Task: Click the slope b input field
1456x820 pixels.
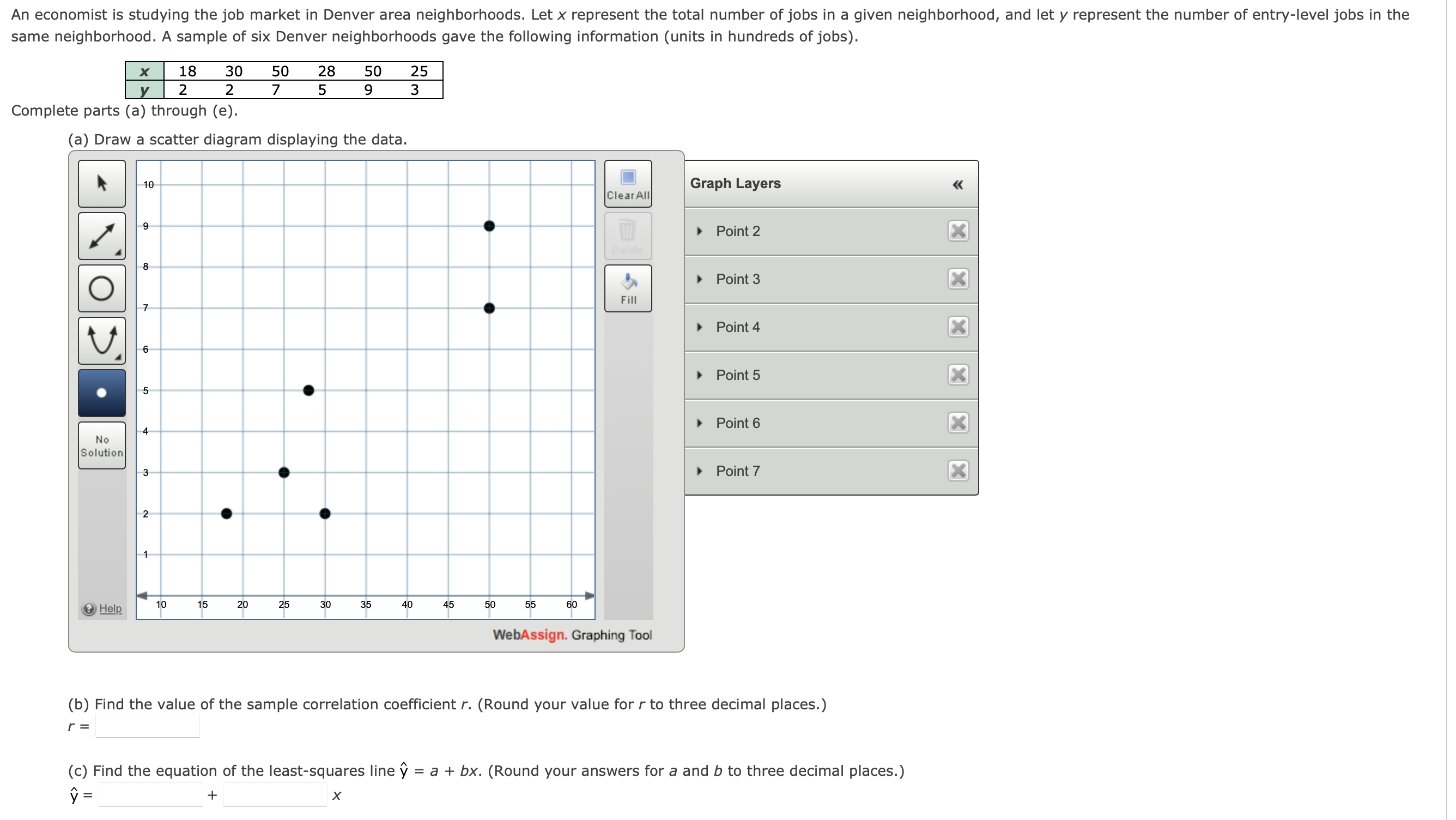Action: pos(275,794)
